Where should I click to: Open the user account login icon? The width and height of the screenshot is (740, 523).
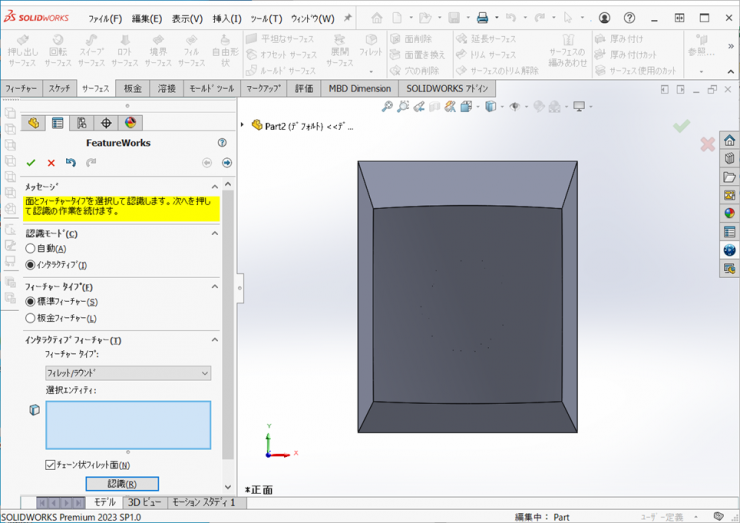point(604,18)
